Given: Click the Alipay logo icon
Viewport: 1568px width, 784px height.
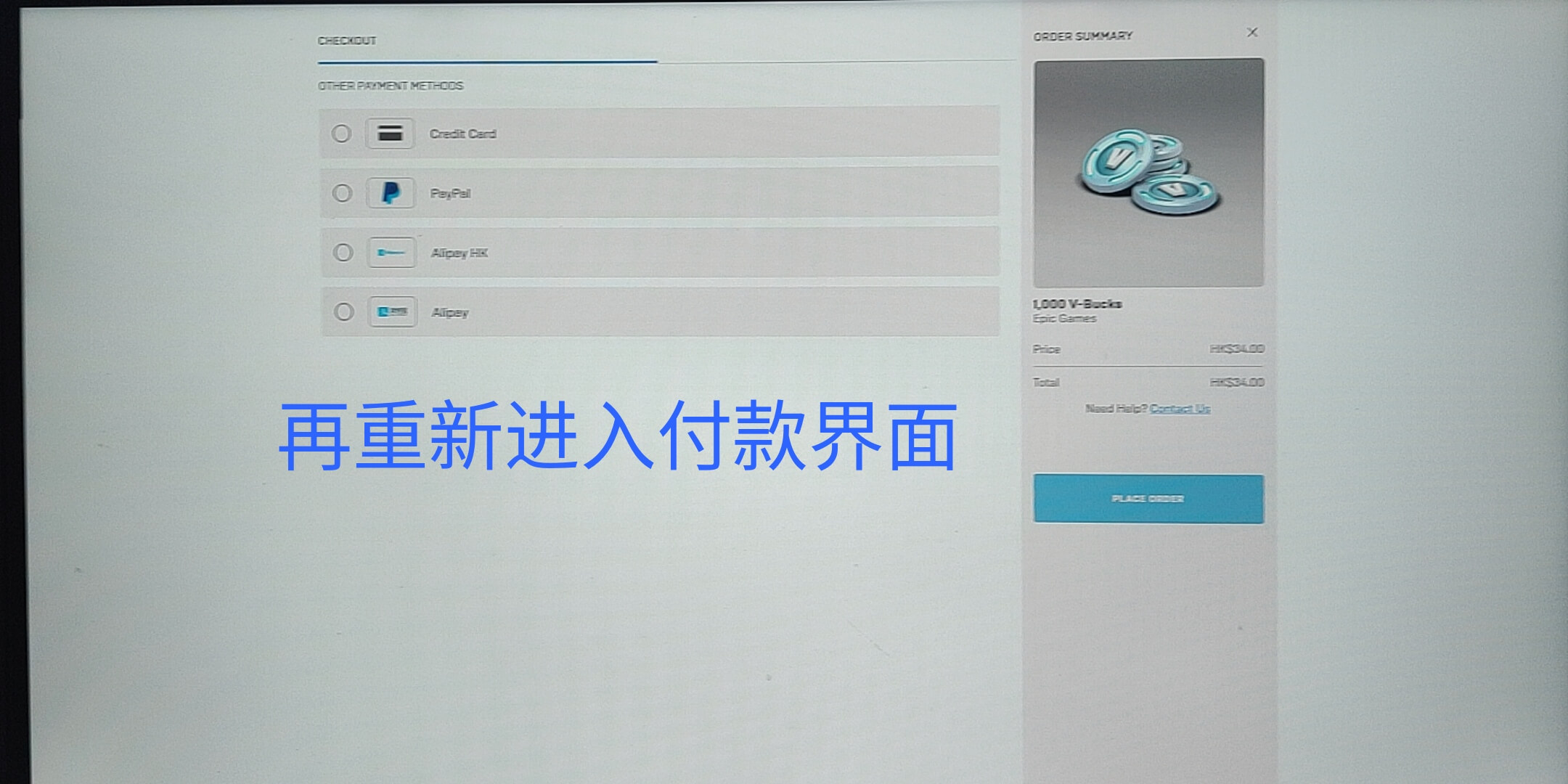Looking at the screenshot, I should 392,312.
